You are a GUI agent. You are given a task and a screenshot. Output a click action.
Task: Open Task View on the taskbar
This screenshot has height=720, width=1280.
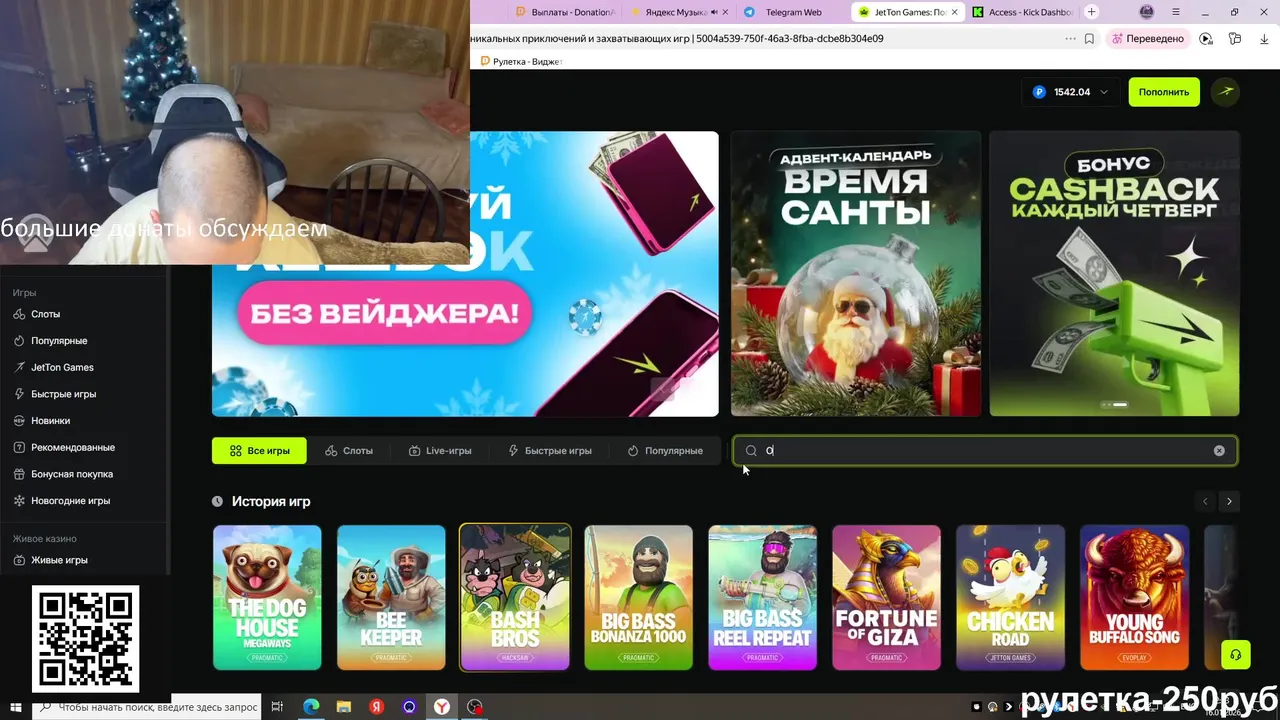point(278,707)
